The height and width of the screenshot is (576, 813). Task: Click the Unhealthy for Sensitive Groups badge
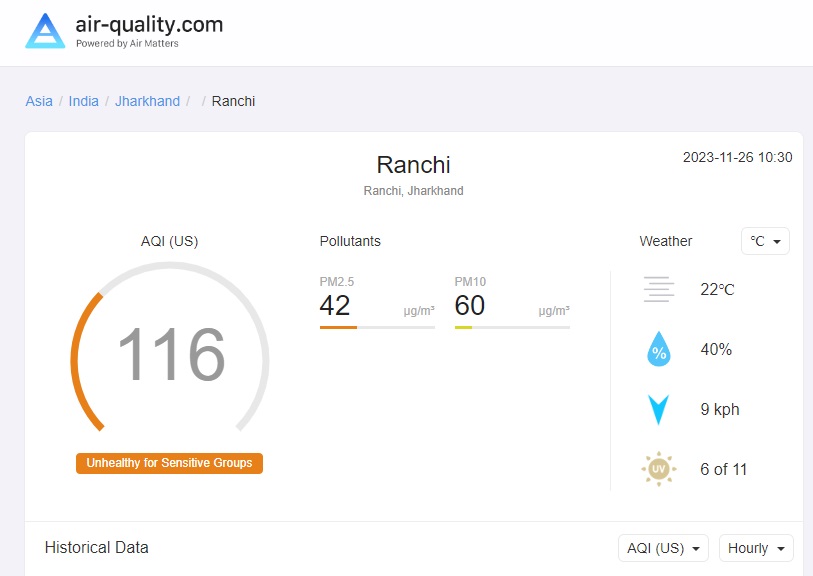click(170, 463)
